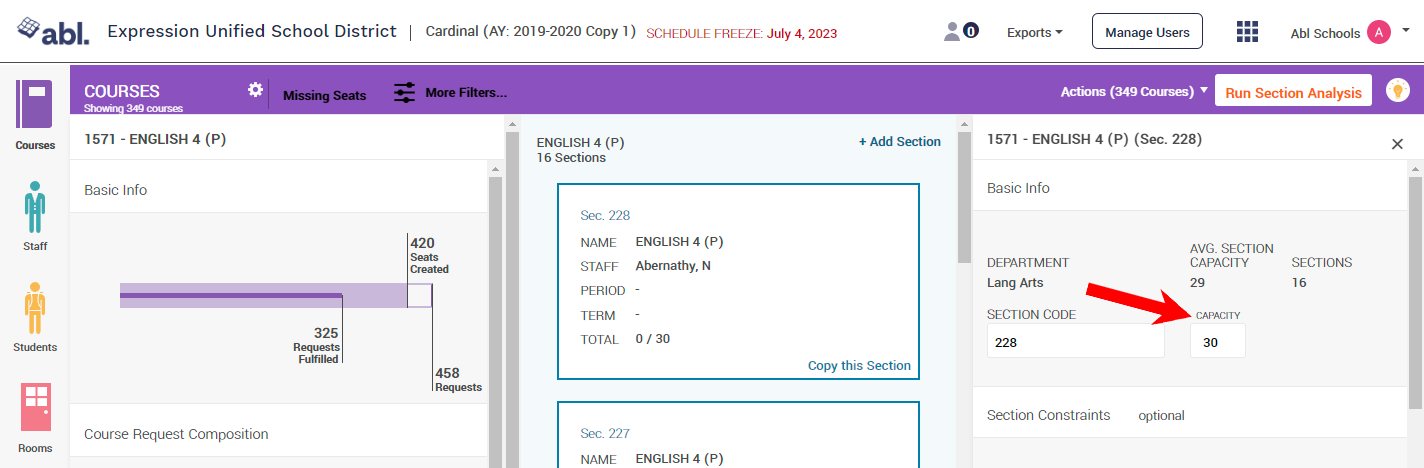
Task: Click the lightbulb tips icon
Action: click(x=1397, y=91)
